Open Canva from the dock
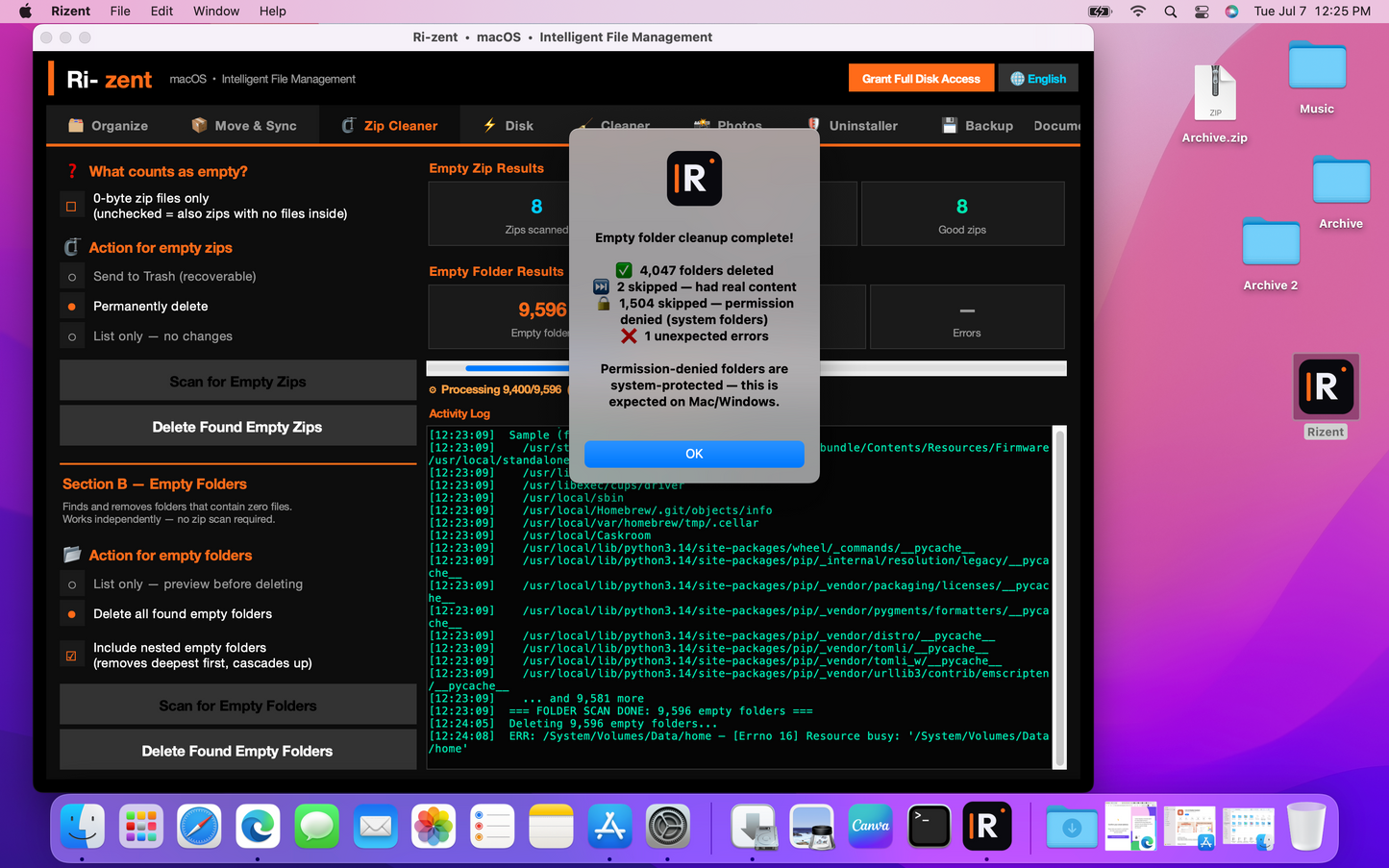Screen dimensions: 1389x868 [870, 826]
